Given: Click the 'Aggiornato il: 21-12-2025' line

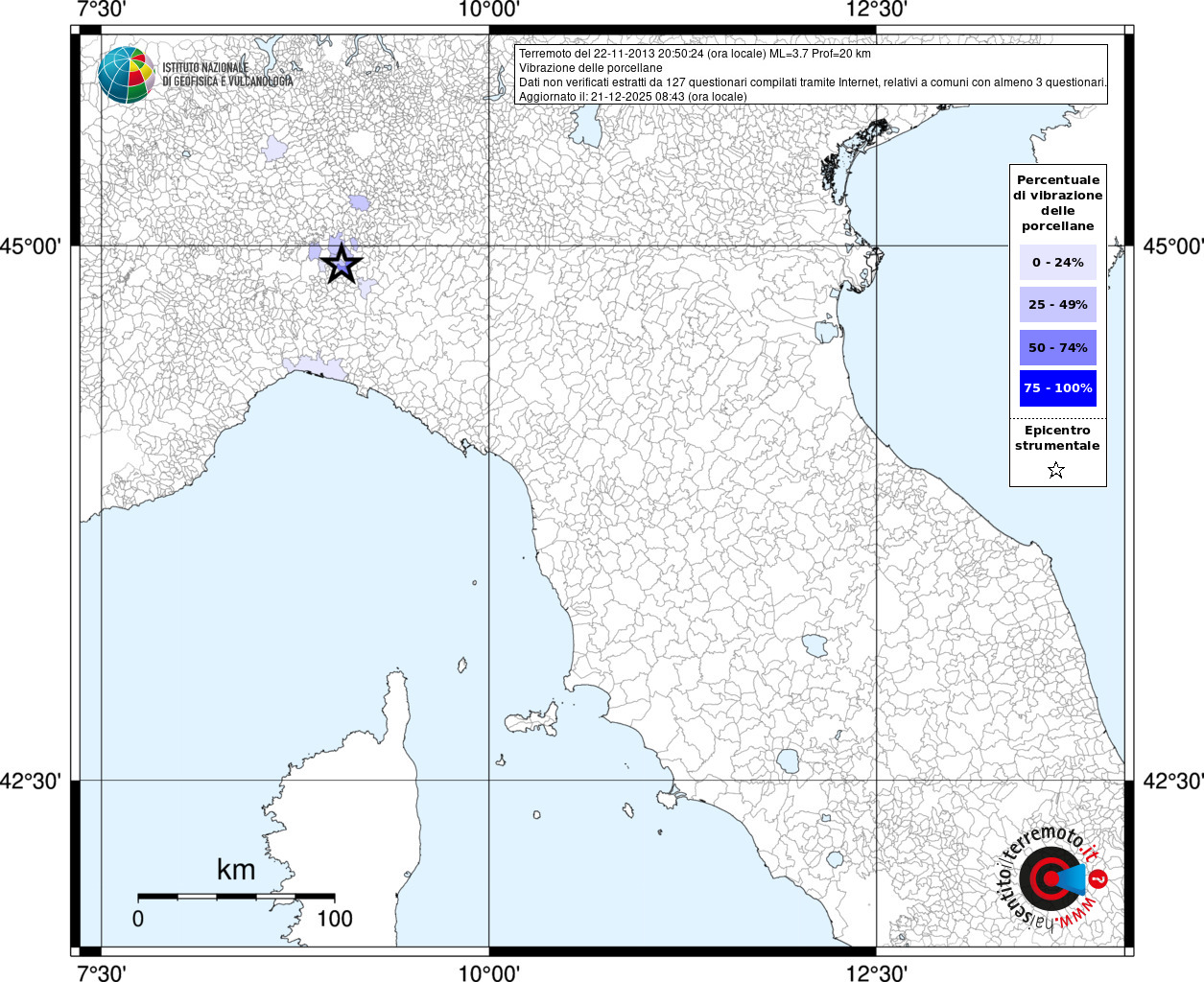Looking at the screenshot, I should pyautogui.click(x=633, y=97).
